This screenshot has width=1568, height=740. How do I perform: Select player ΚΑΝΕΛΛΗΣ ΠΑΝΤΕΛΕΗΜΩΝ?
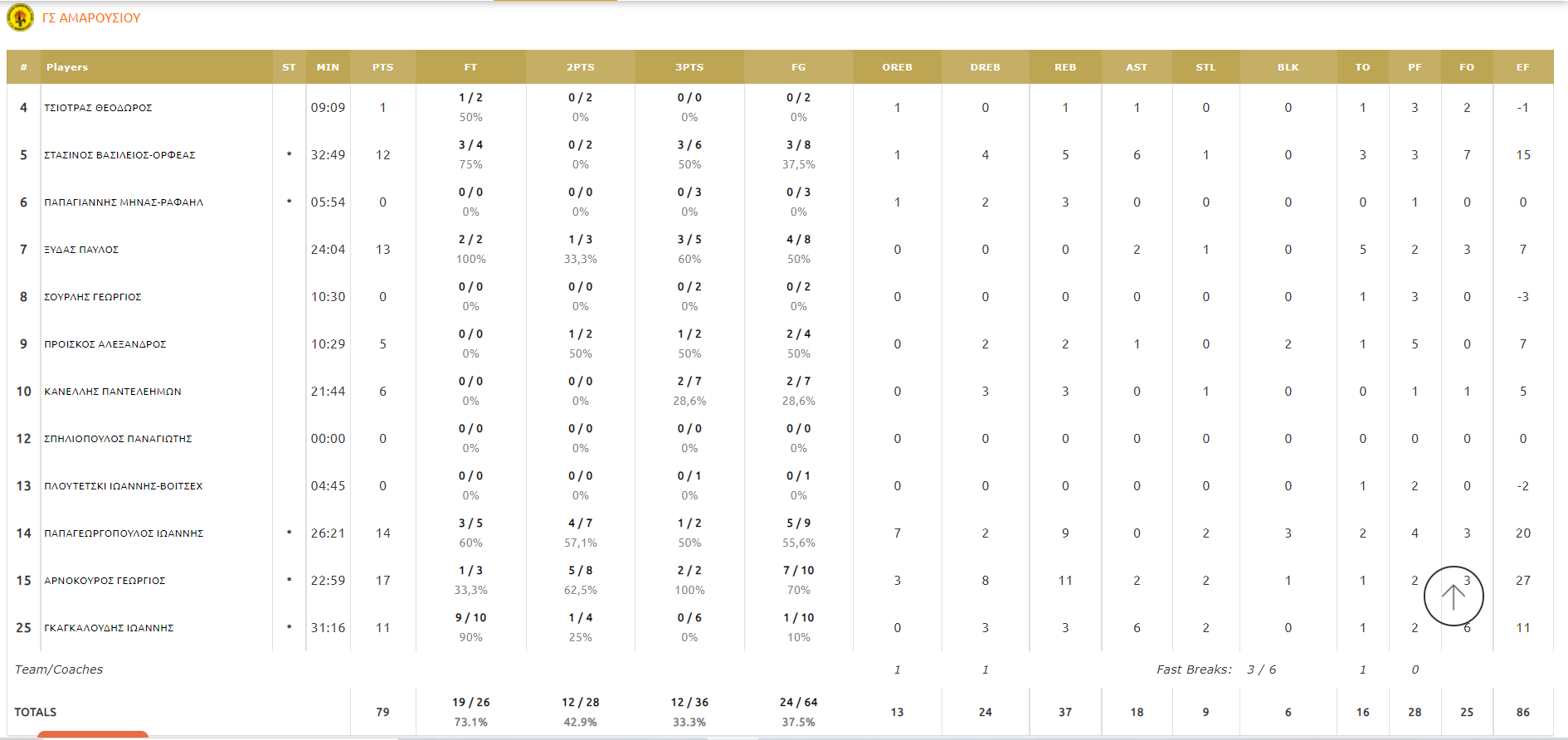(113, 392)
